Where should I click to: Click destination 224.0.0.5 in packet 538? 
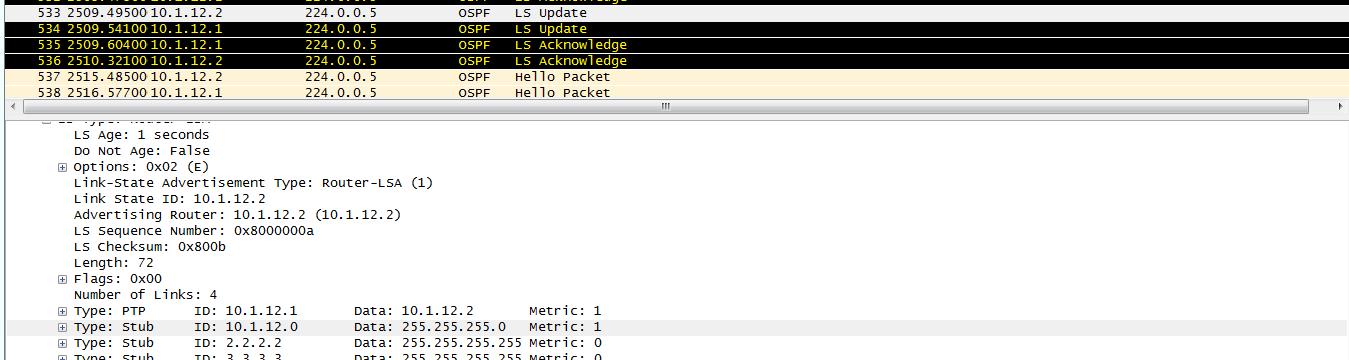click(341, 93)
